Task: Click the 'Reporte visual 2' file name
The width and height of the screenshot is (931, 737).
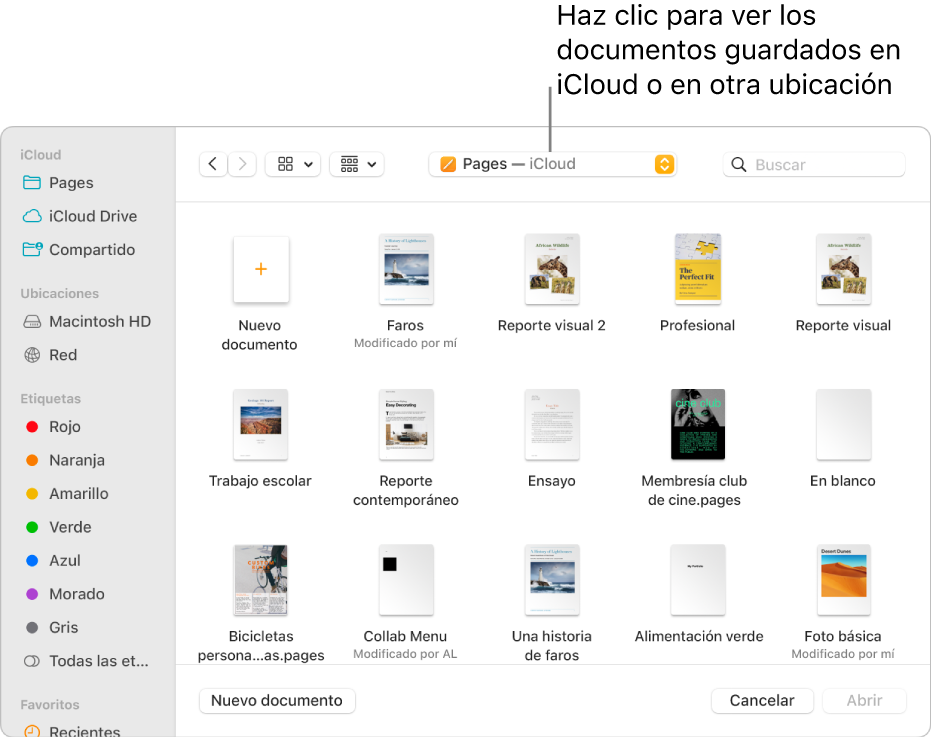Action: click(552, 325)
